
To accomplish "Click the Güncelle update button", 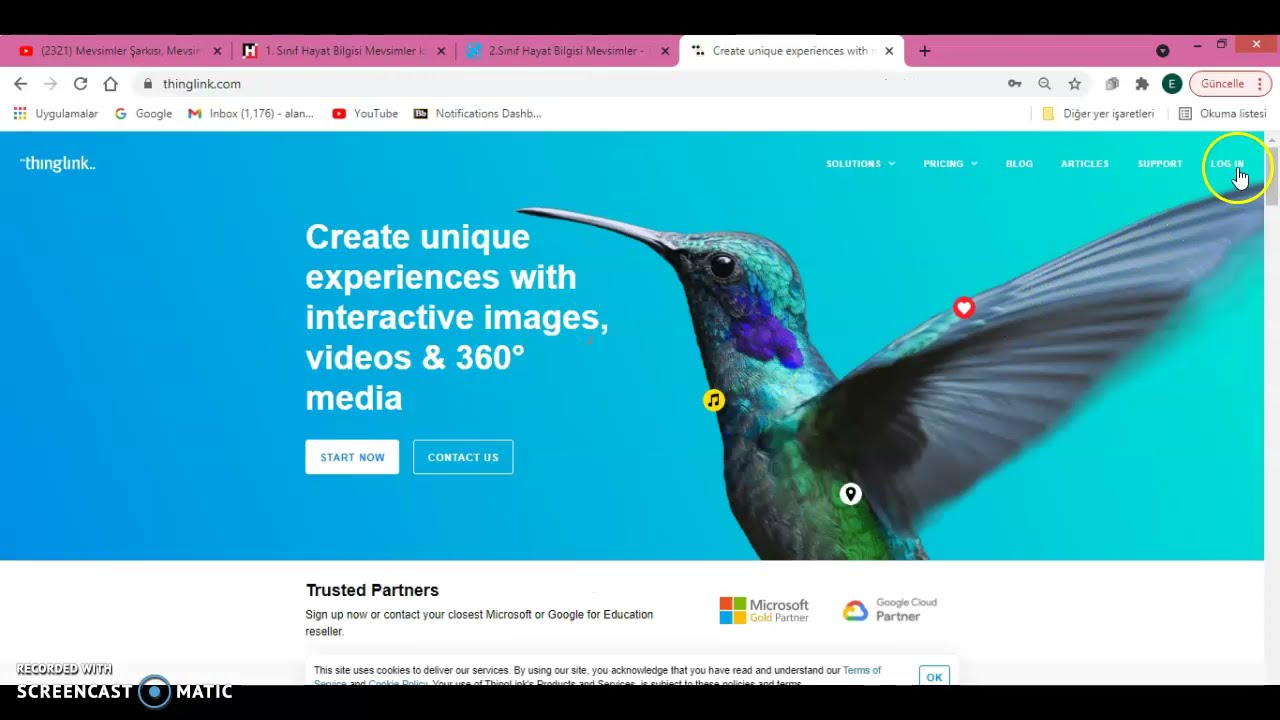I will point(1222,84).
